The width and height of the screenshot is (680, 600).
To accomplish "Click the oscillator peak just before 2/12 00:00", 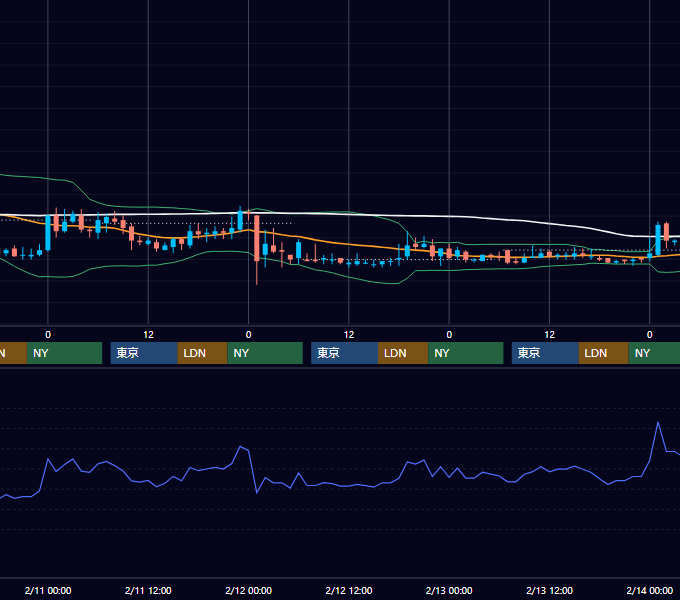I will tap(241, 446).
